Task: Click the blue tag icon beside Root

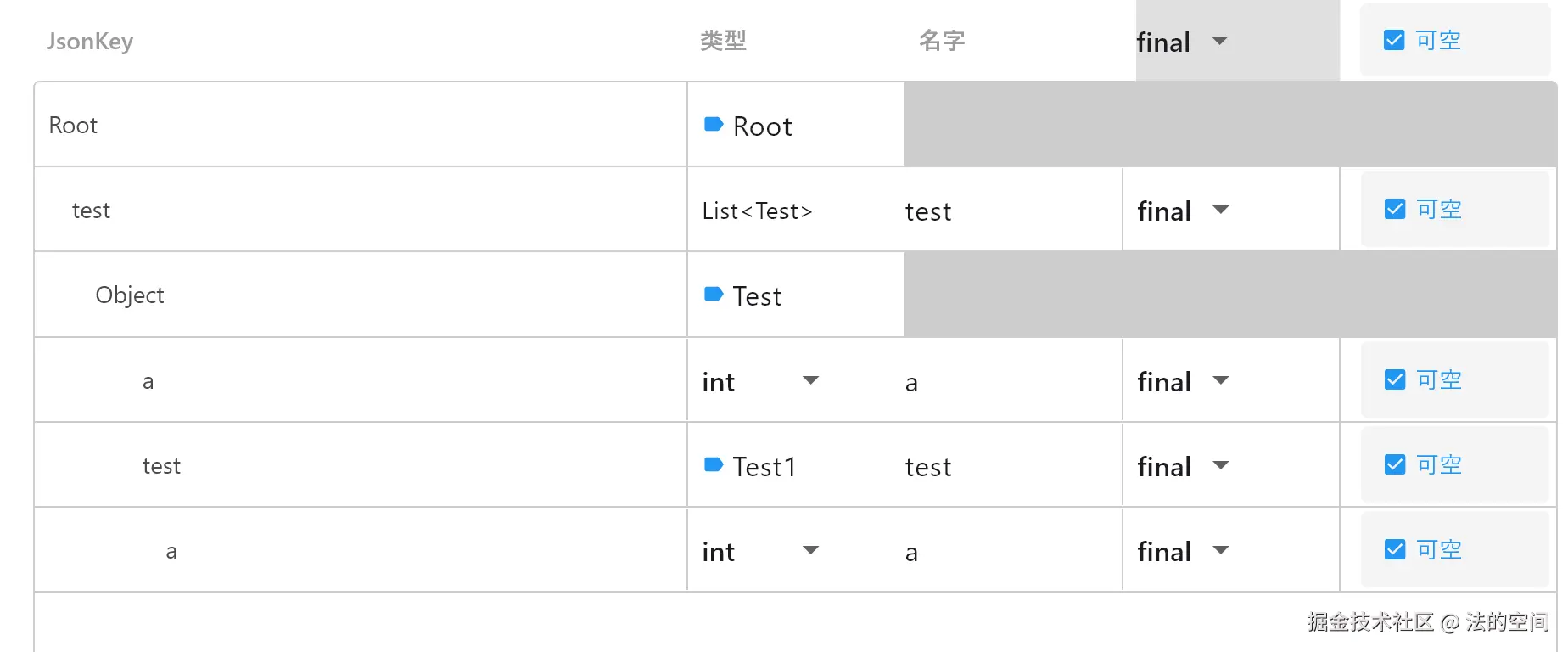Action: coord(713,125)
